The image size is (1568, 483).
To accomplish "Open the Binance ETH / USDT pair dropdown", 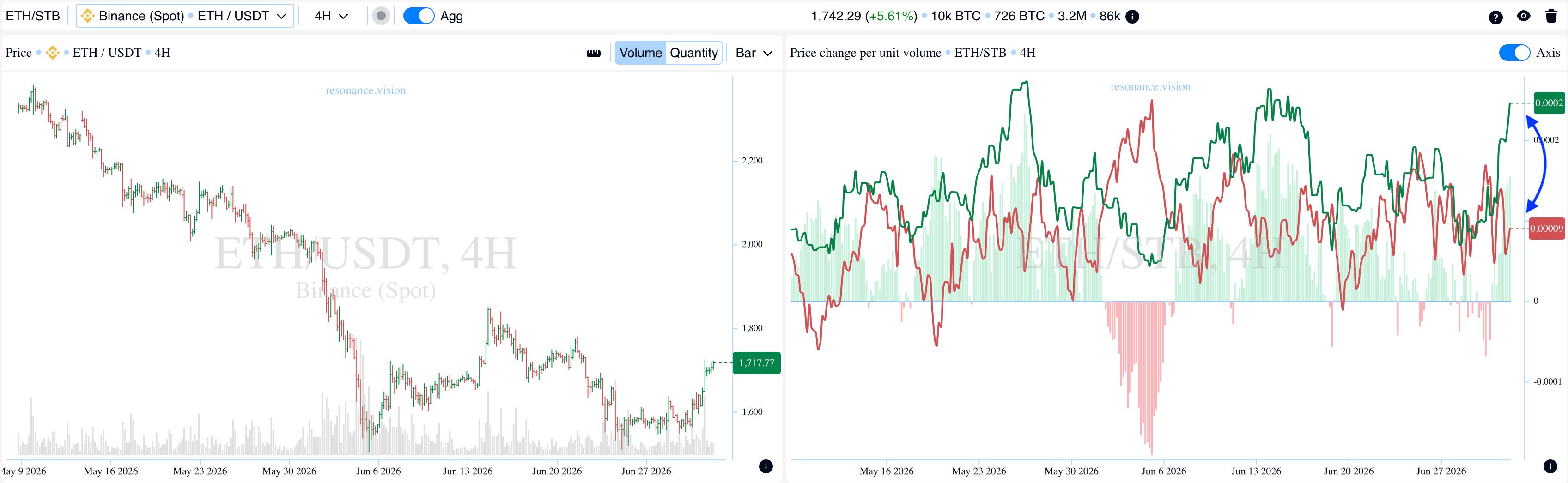I will (185, 16).
